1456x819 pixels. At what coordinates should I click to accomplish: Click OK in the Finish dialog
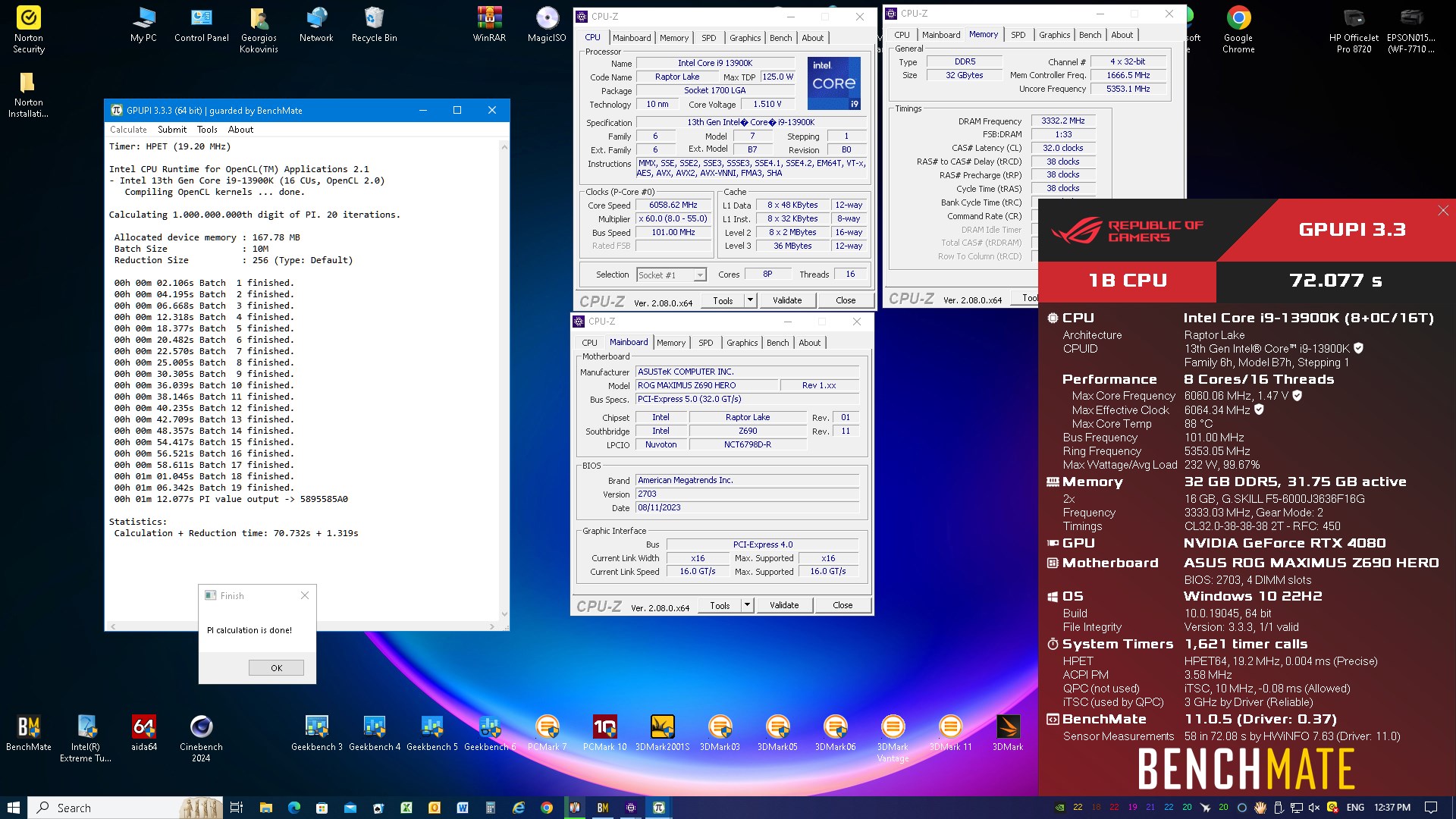(x=276, y=668)
